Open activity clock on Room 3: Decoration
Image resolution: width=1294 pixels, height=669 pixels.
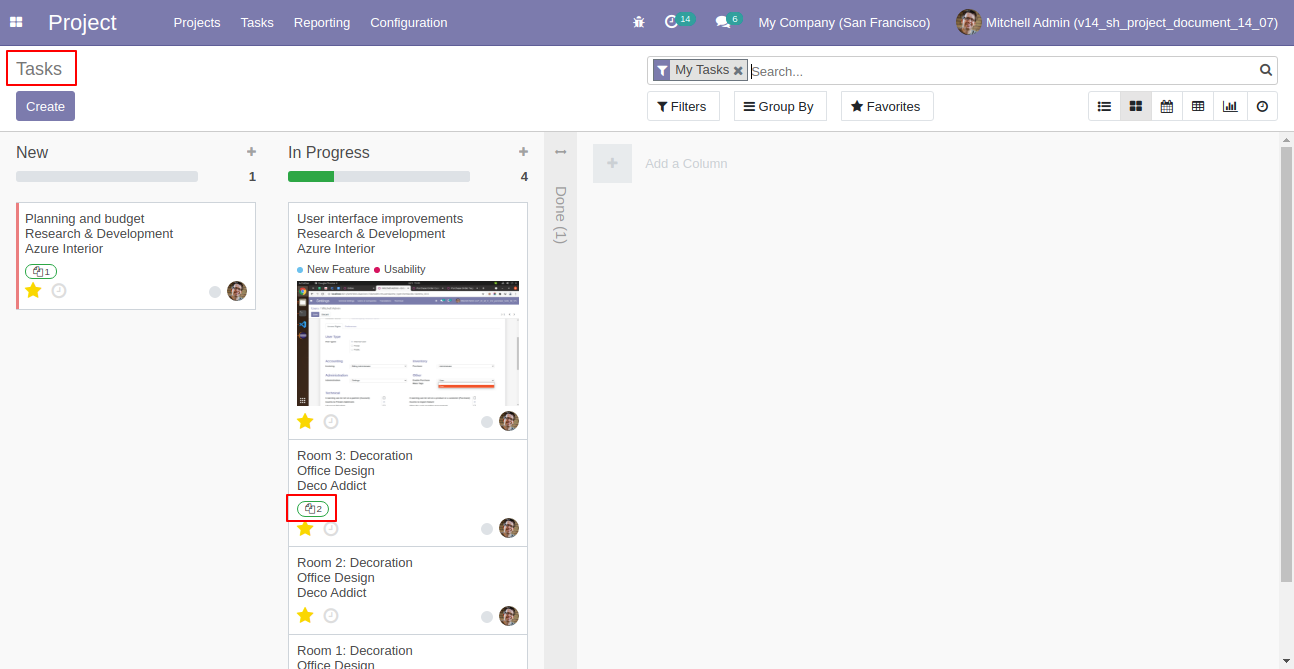point(331,529)
